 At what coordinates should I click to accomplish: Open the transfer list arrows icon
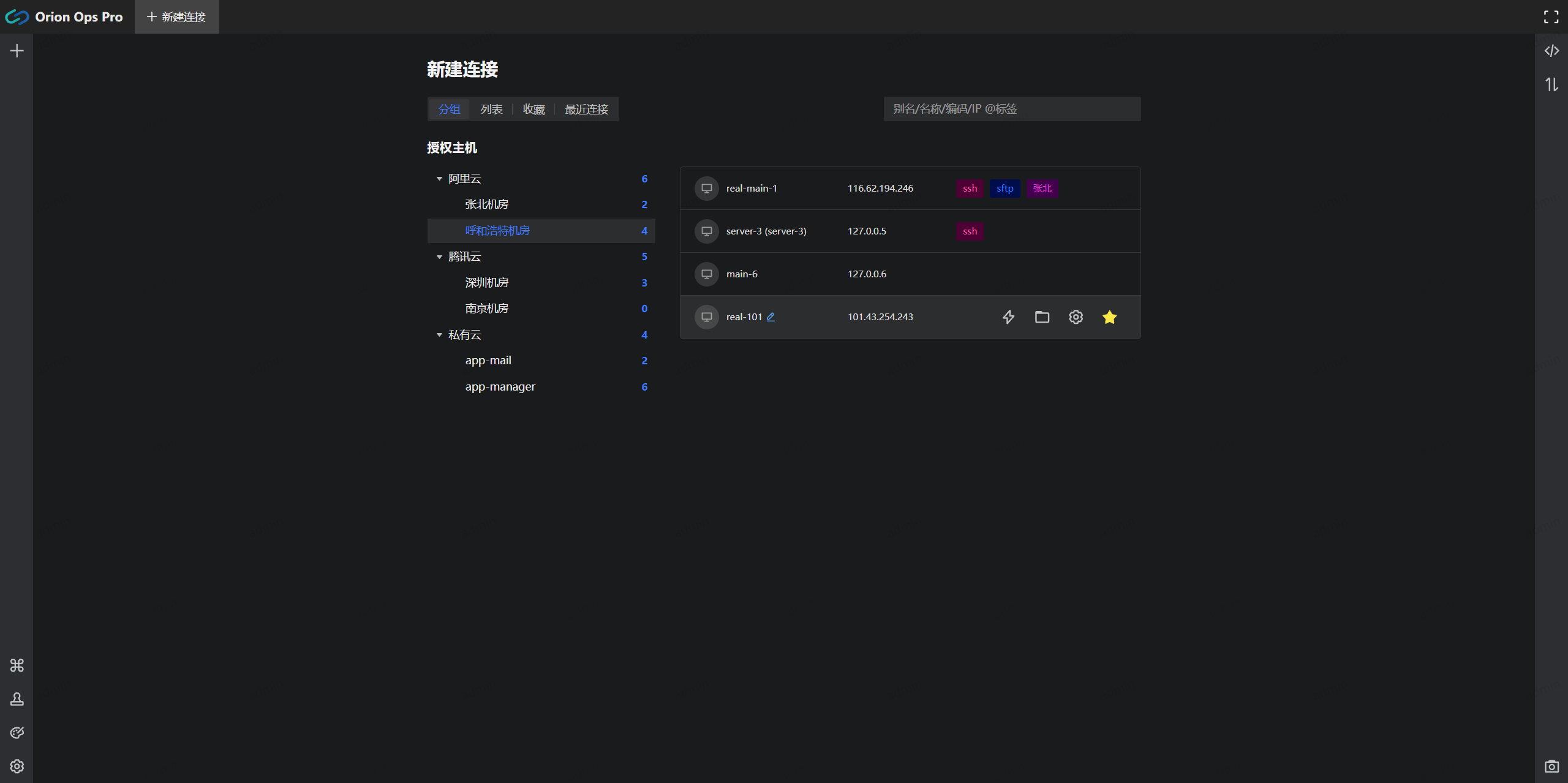point(1551,84)
